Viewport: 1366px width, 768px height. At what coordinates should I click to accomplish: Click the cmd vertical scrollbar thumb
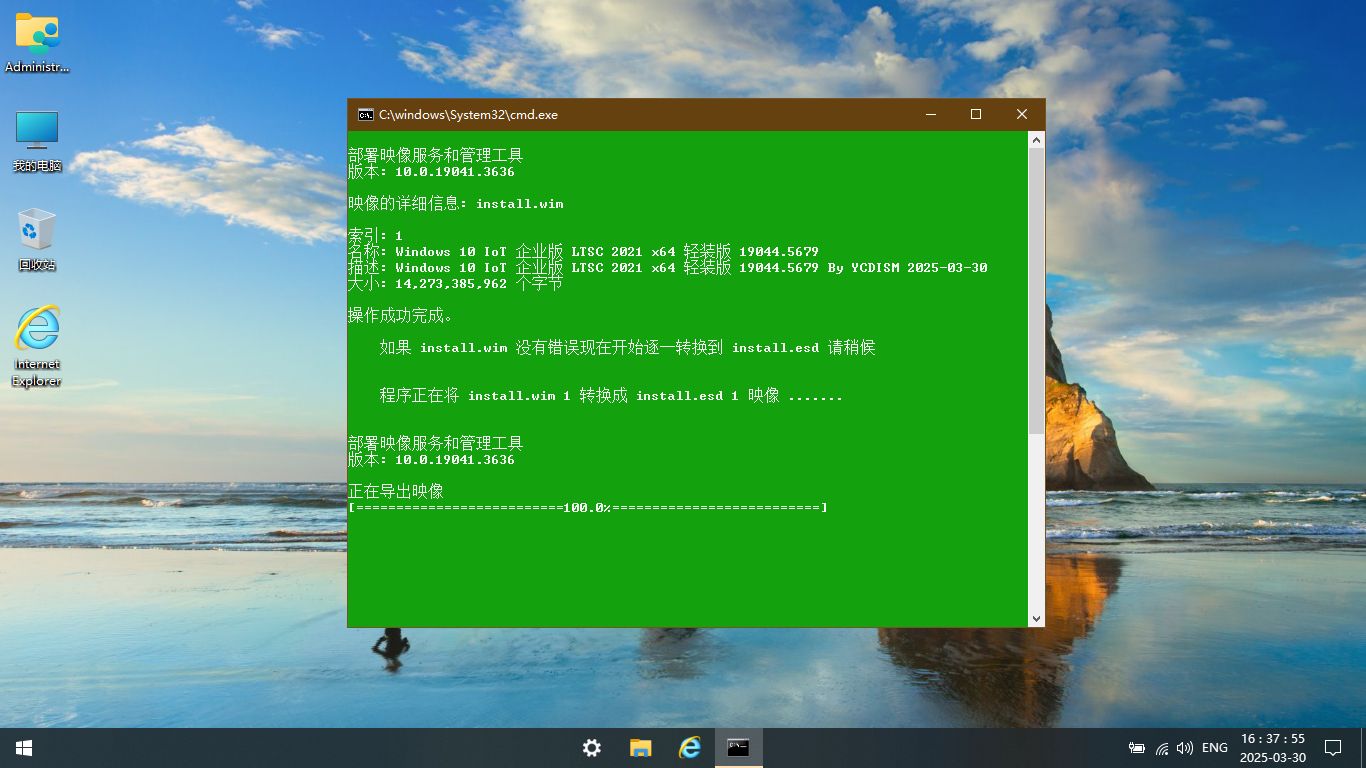[x=1037, y=291]
